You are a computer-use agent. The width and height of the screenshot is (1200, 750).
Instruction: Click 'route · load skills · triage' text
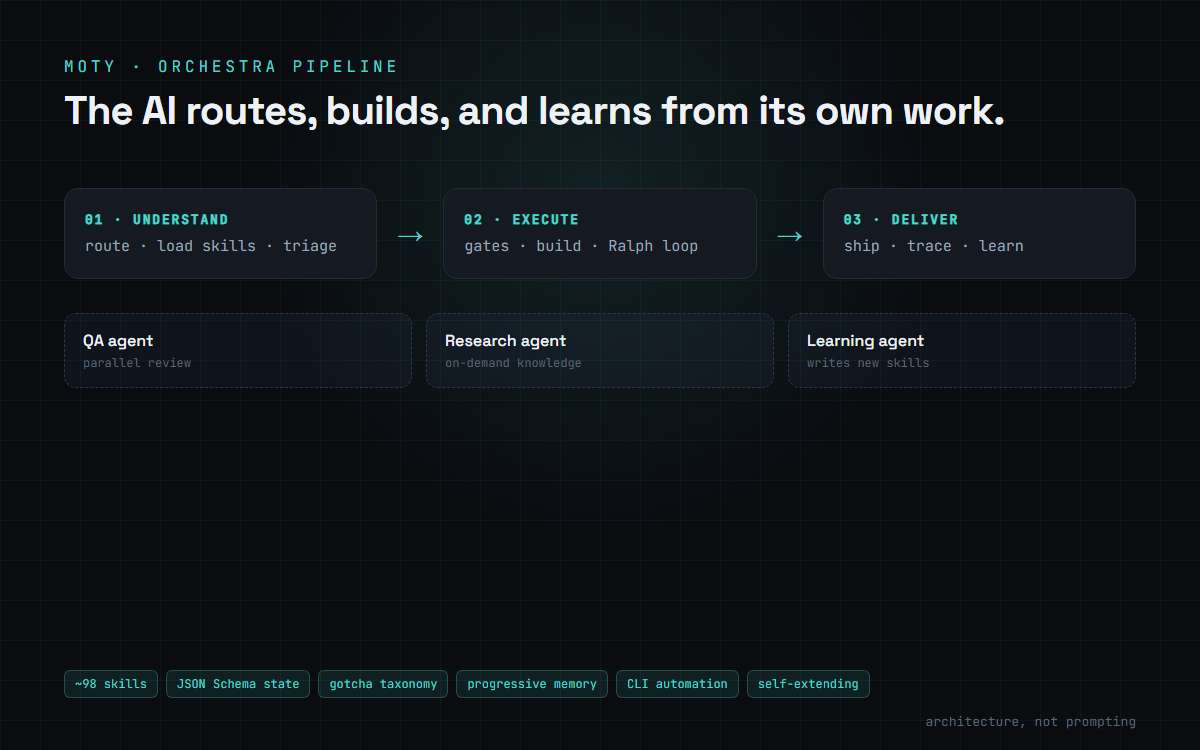[x=211, y=246]
